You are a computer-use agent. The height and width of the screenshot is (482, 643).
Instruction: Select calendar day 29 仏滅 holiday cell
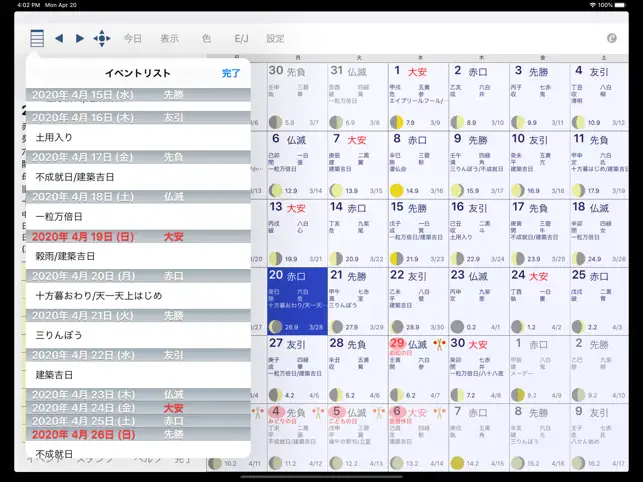tap(418, 370)
